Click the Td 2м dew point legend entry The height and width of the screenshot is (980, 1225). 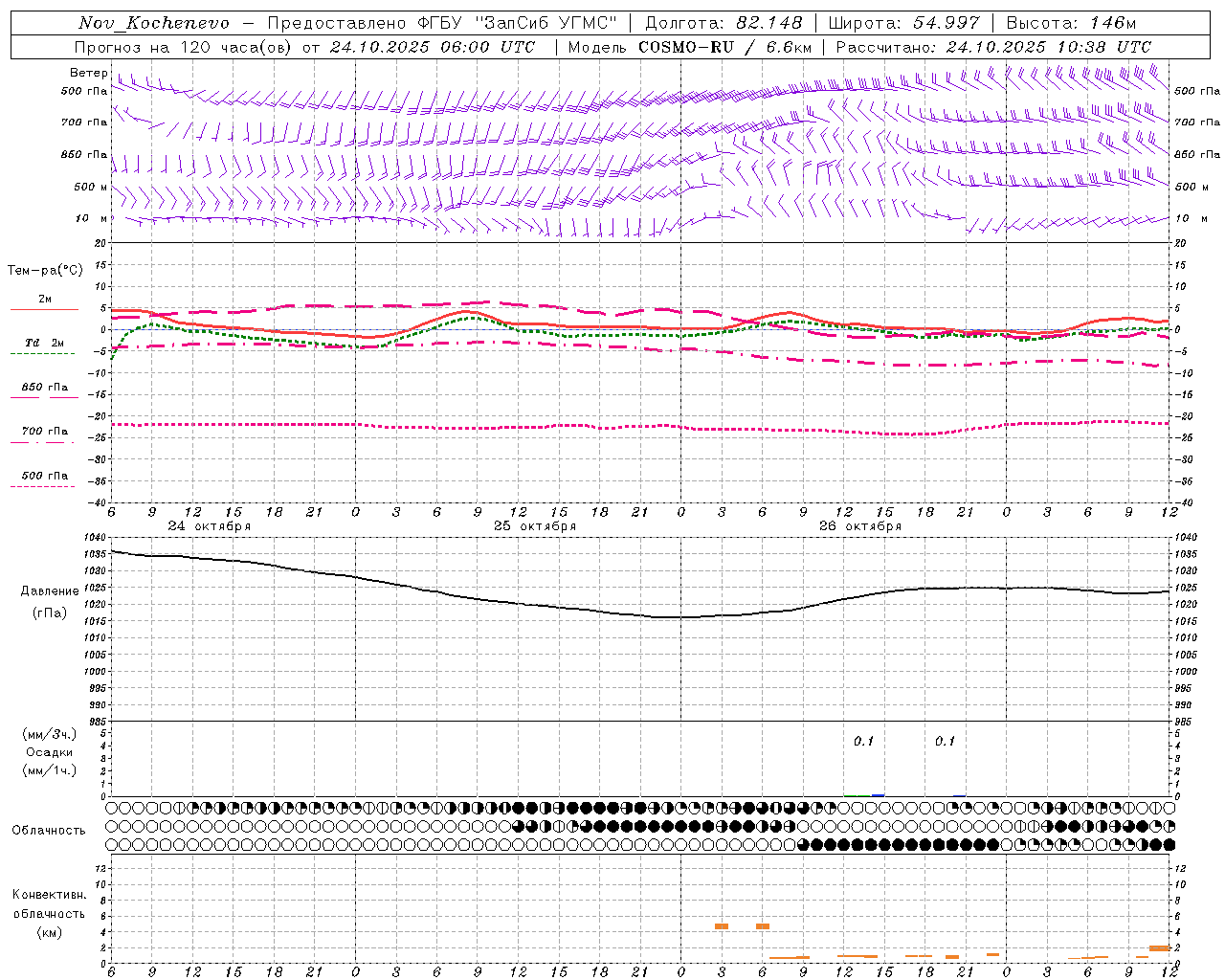[x=44, y=343]
